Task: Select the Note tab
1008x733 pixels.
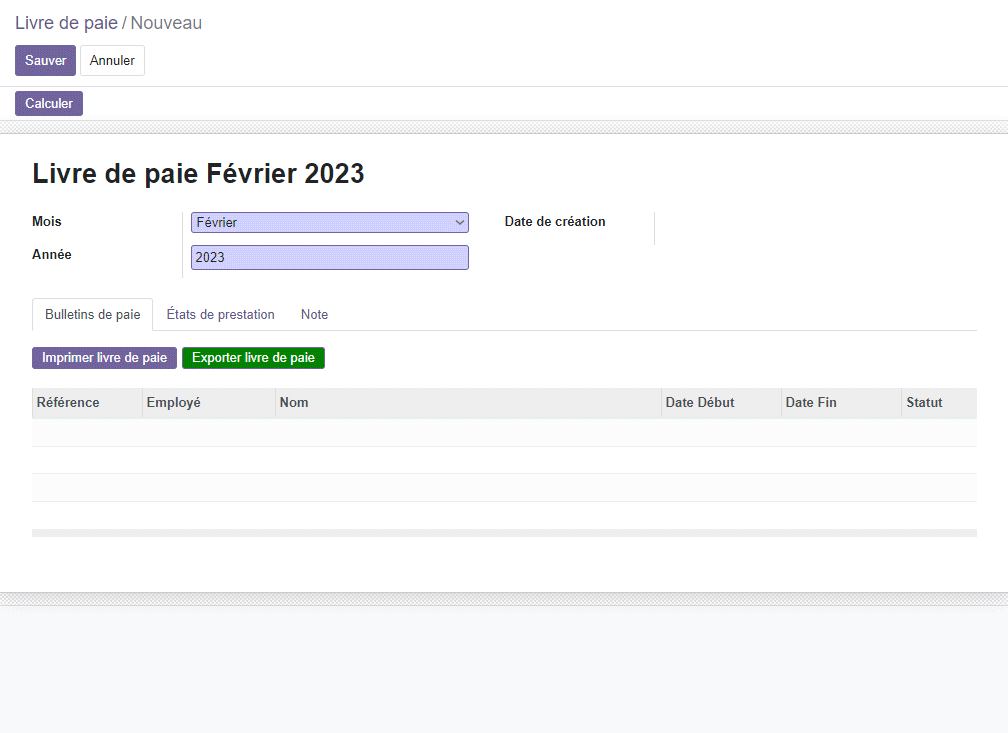Action: point(314,314)
